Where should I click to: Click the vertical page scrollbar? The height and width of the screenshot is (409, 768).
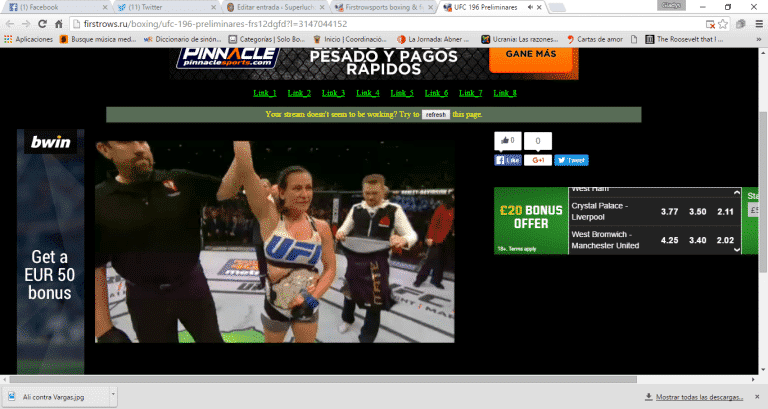[x=763, y=192]
